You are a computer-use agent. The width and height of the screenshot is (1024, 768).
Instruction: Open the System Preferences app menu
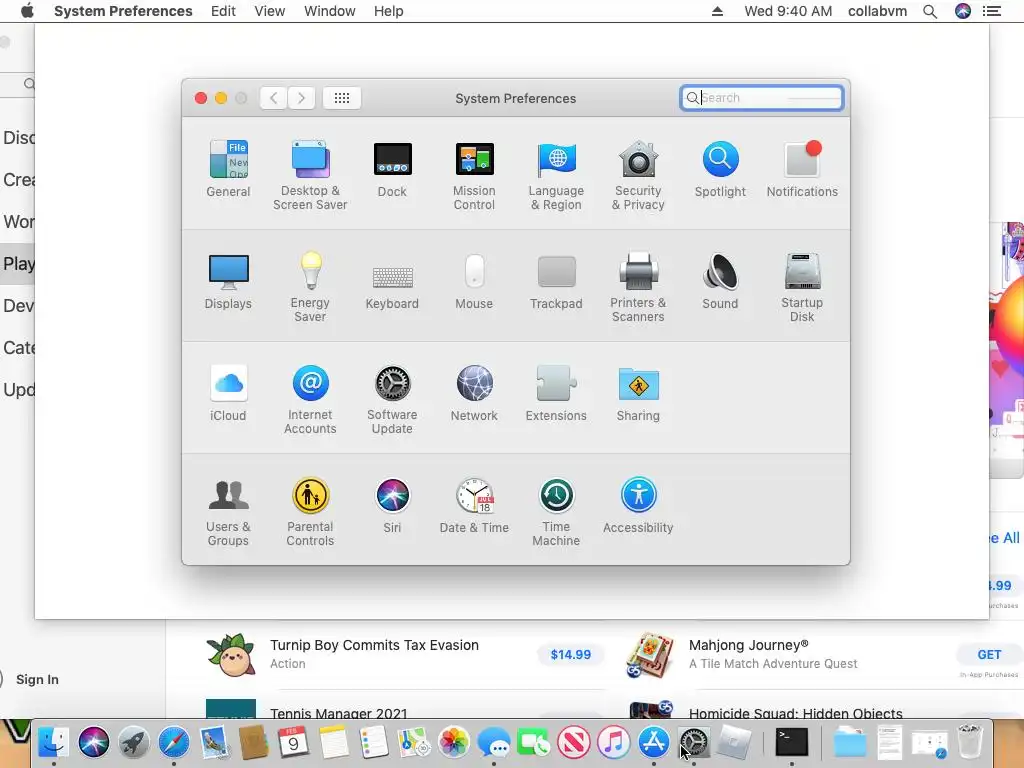(123, 11)
